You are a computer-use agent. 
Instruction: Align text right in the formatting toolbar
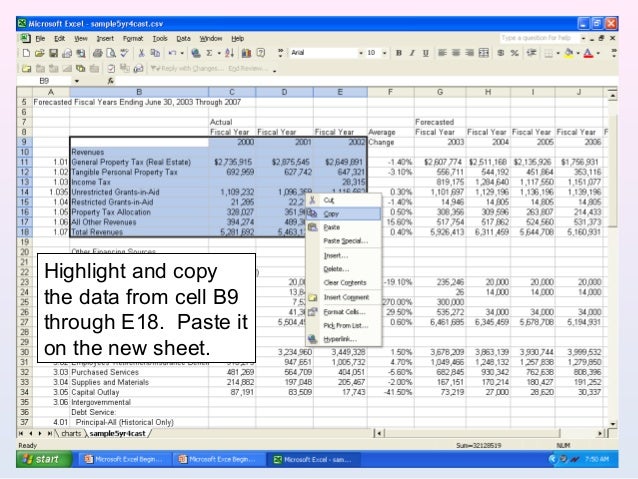[470, 53]
